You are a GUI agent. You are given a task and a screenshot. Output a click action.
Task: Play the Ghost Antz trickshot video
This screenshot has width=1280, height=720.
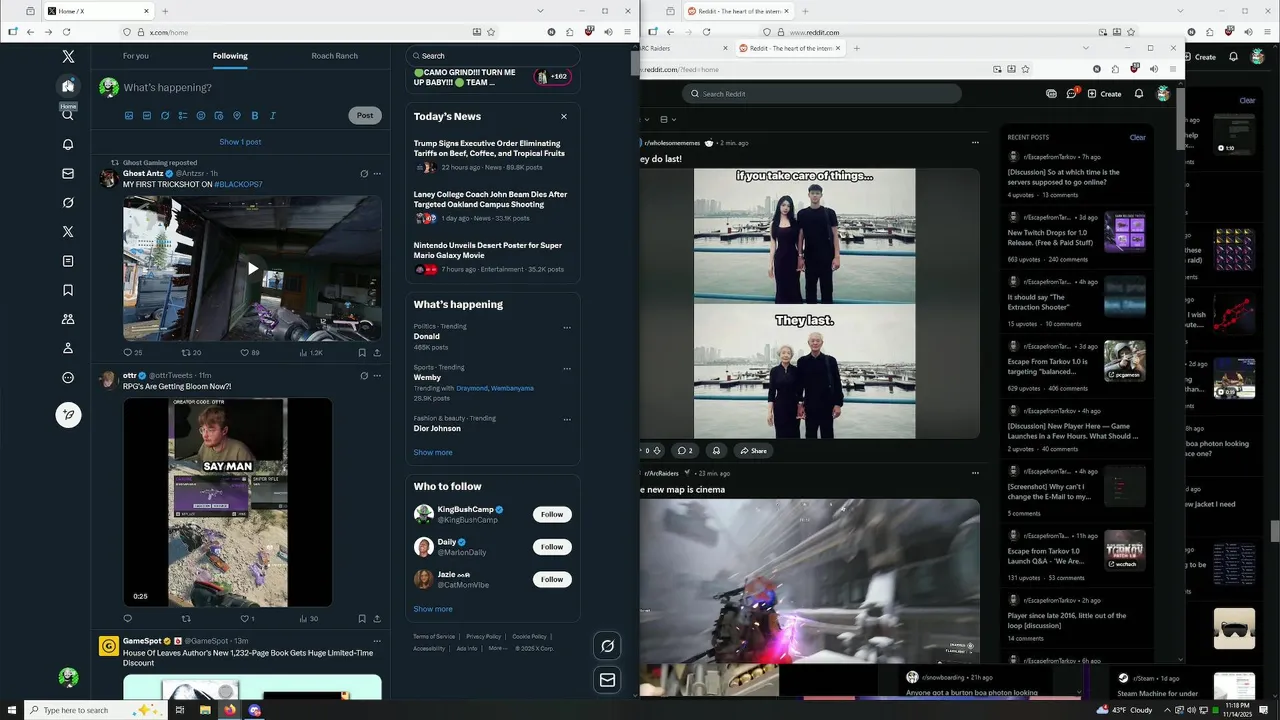pyautogui.click(x=252, y=268)
